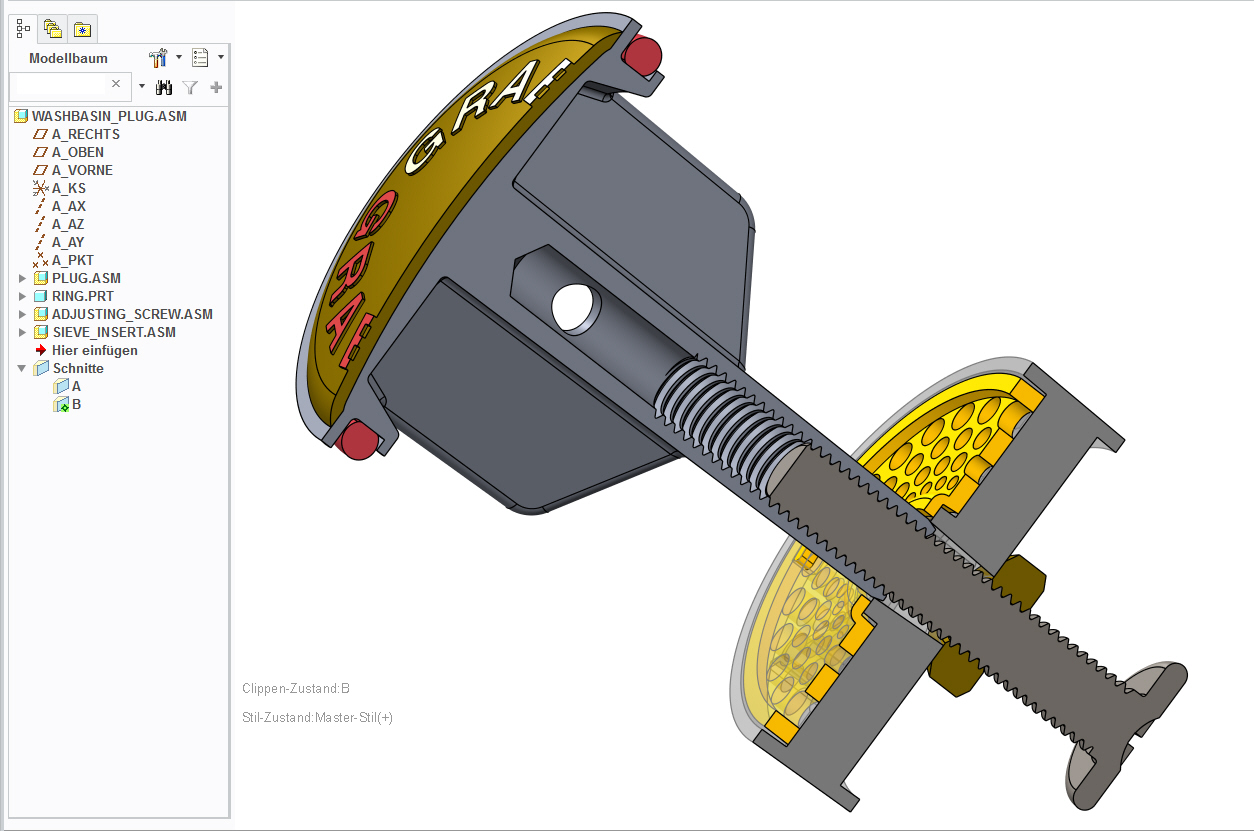This screenshot has height=831, width=1254.
Task: Click the red insert-here arrow icon
Action: click(41, 350)
